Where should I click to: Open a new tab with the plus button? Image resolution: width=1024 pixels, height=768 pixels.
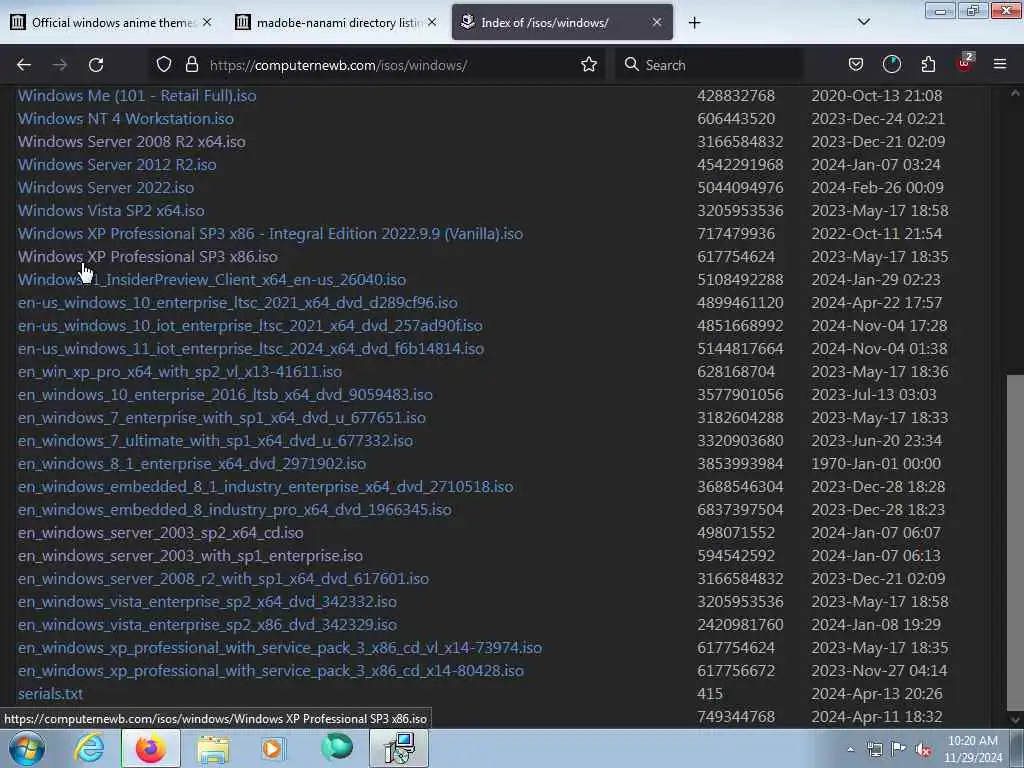(694, 23)
